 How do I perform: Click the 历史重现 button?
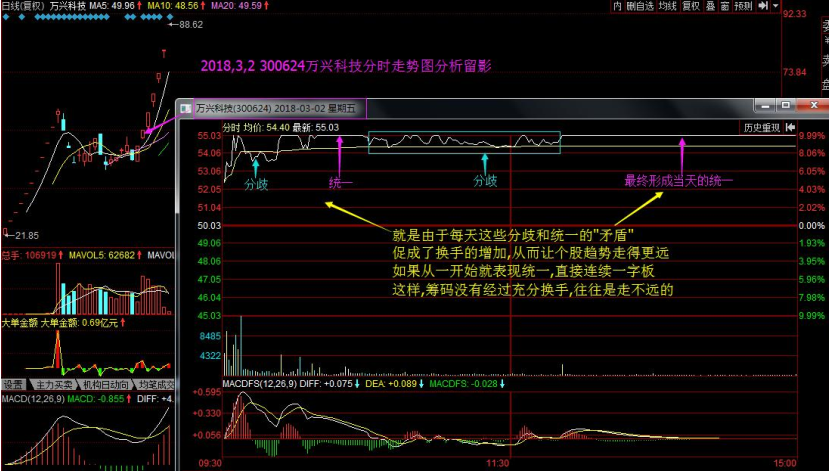(x=760, y=127)
